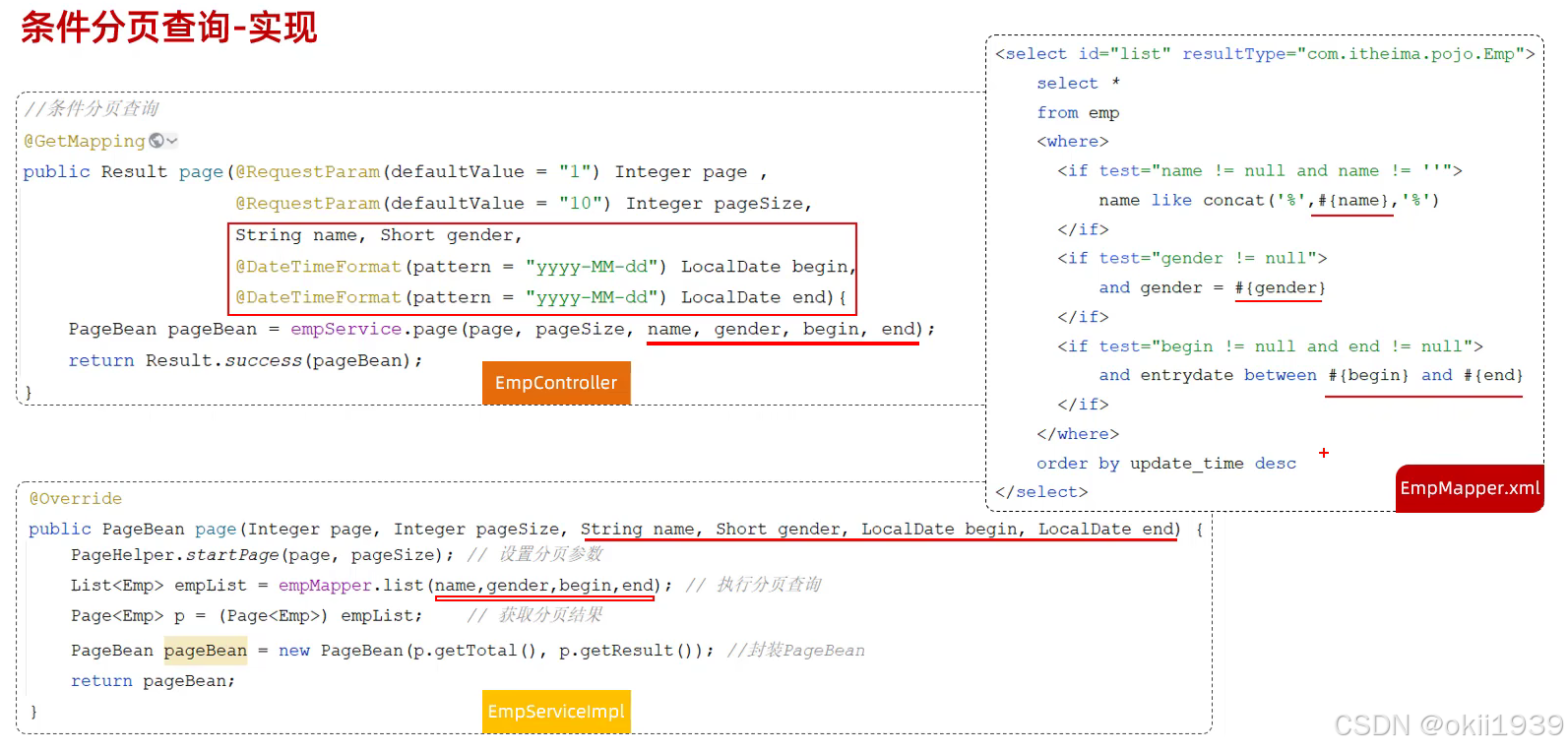1568x752 pixels.
Task: Click the 'select *' line in the mapper
Action: pyautogui.click(x=1079, y=84)
